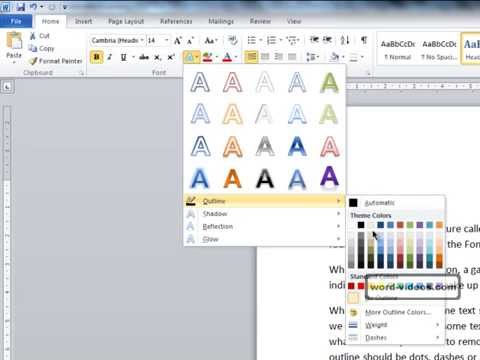
Task: Click the Increase Indent icon
Action: click(328, 40)
